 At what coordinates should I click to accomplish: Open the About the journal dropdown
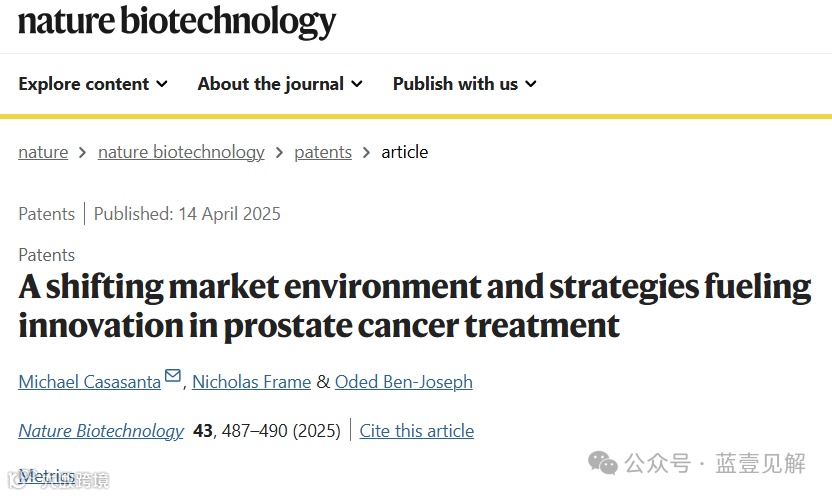[x=280, y=84]
